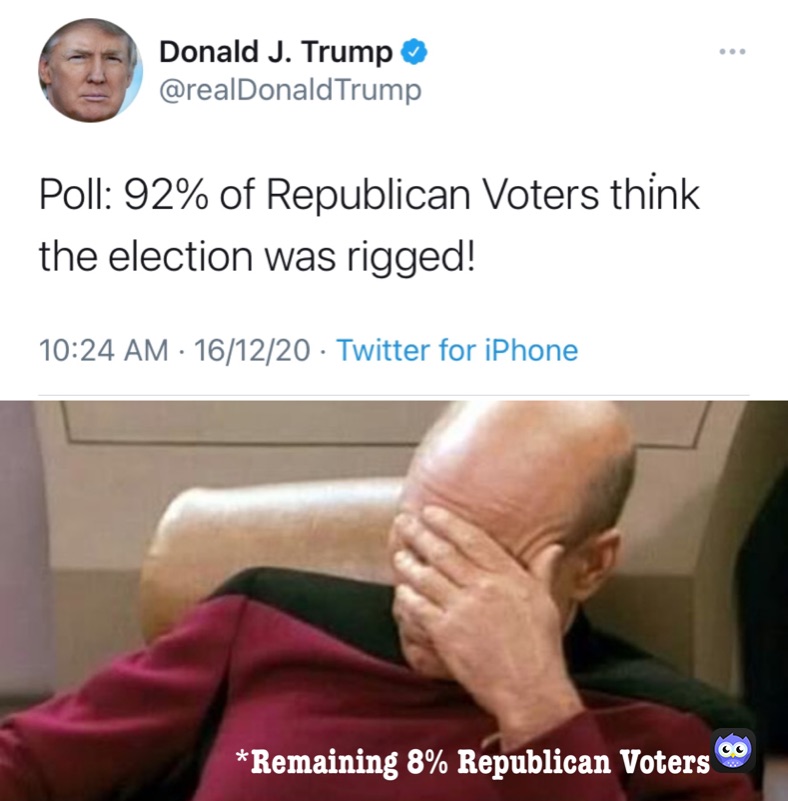Click the Remaining 8% Republican Voters caption
788x801 pixels.
(x=472, y=762)
